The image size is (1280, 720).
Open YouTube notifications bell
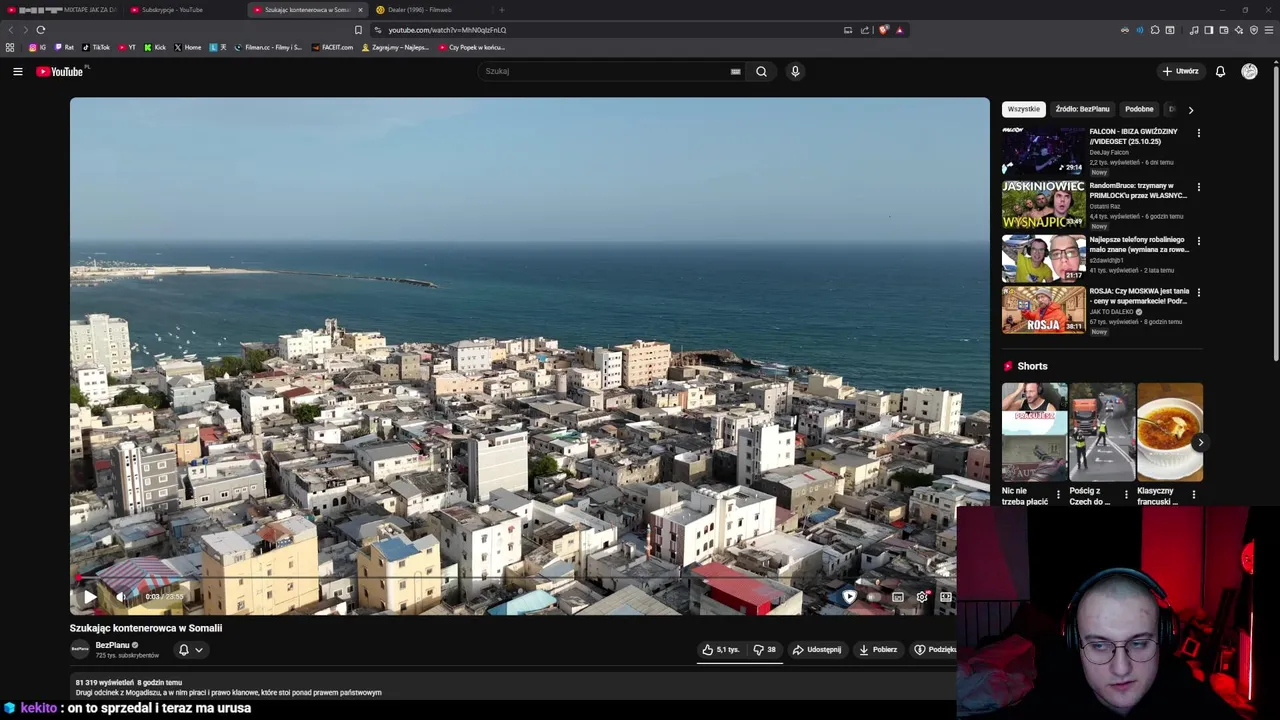click(x=1220, y=71)
